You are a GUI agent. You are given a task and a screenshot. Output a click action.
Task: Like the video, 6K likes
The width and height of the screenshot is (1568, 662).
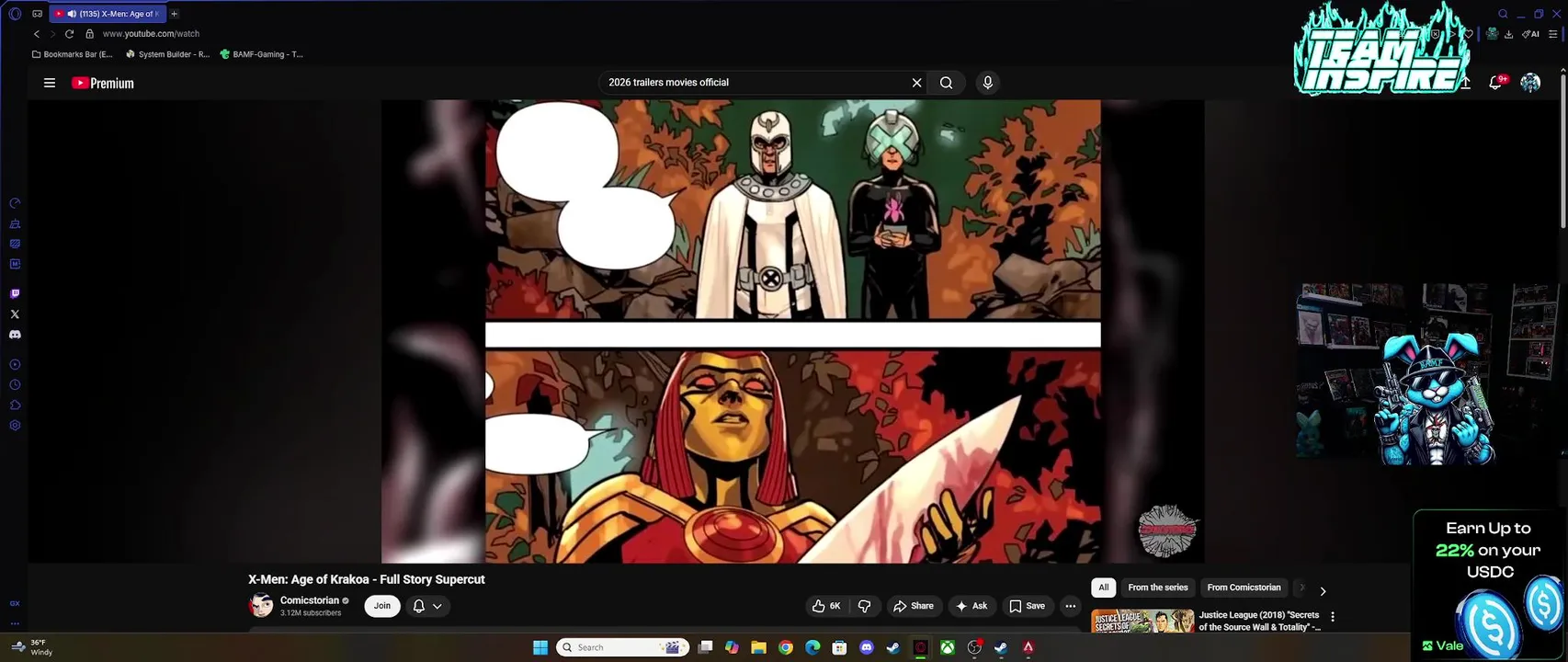pyautogui.click(x=826, y=606)
